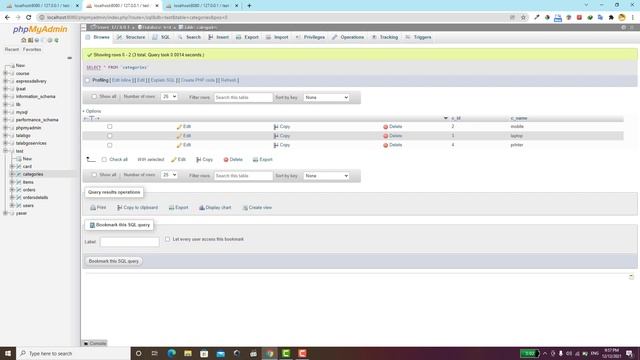
Task: Open the Console bar
Action: pos(95,343)
